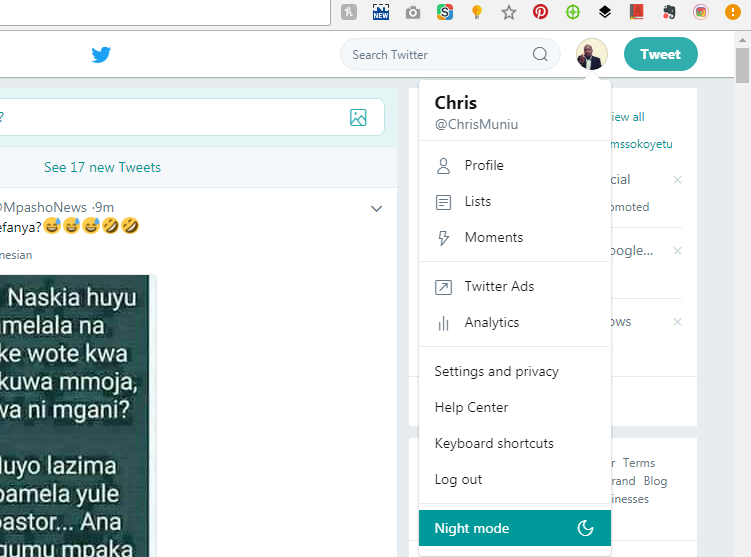Click the Evernote elephant extension icon
The image size is (751, 557).
click(669, 13)
